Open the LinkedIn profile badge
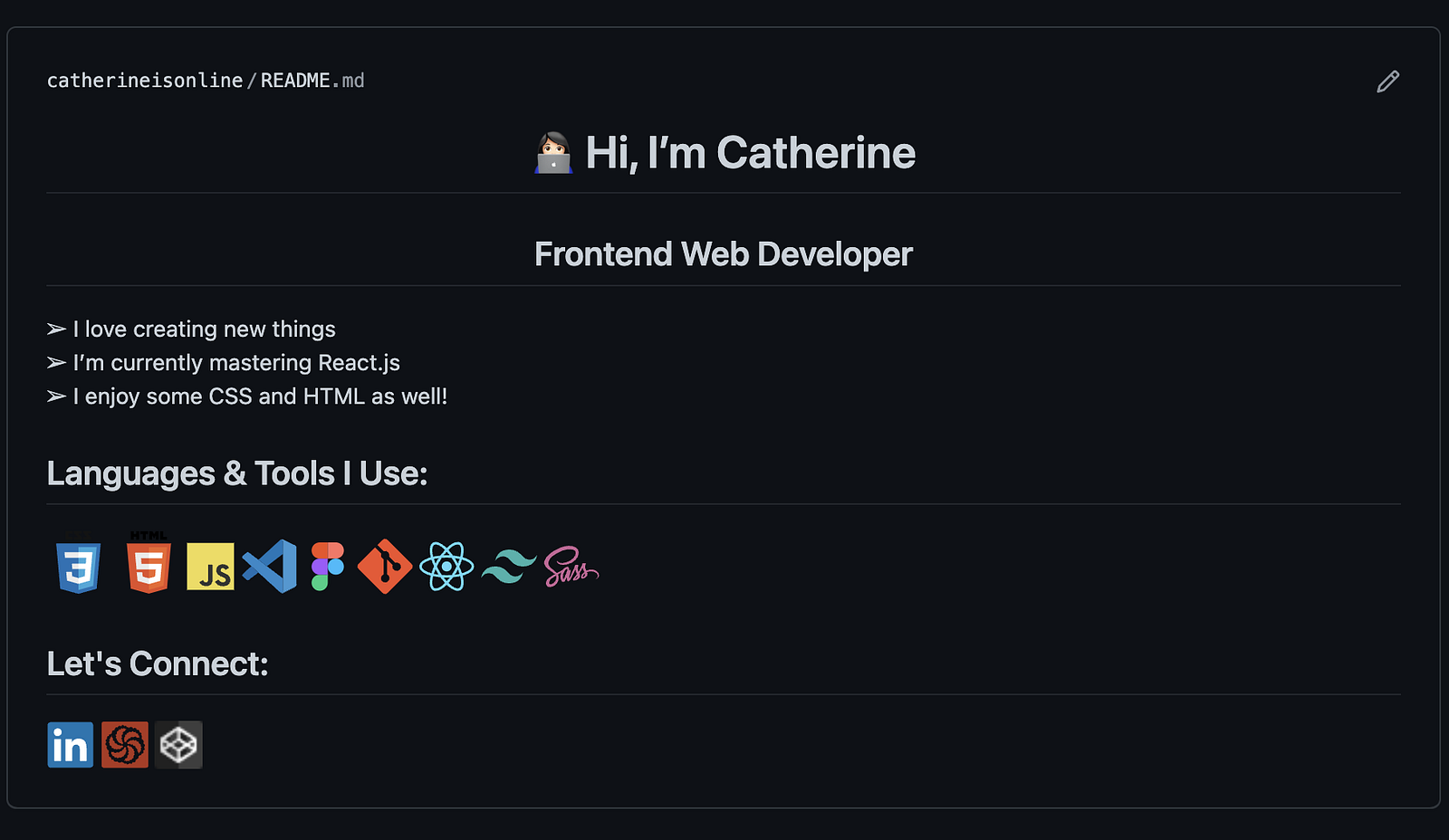This screenshot has height=840, width=1449. [71, 745]
